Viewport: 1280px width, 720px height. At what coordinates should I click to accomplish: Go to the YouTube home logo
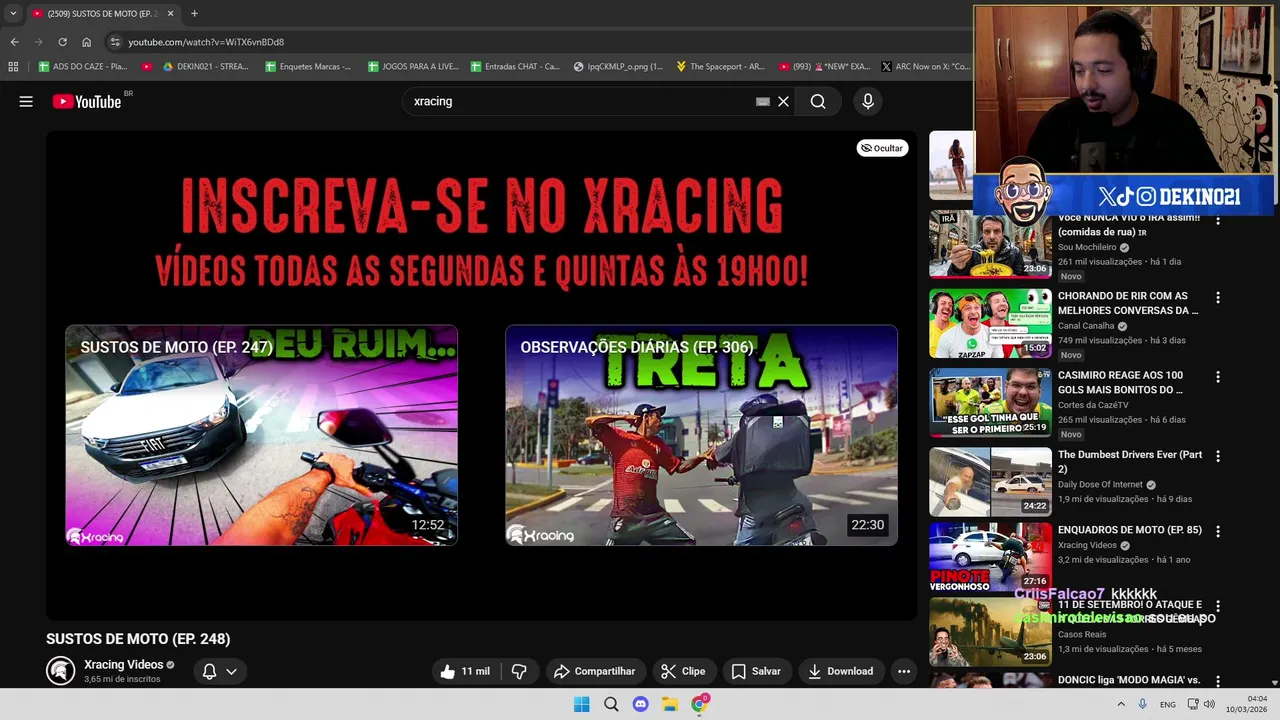87,101
